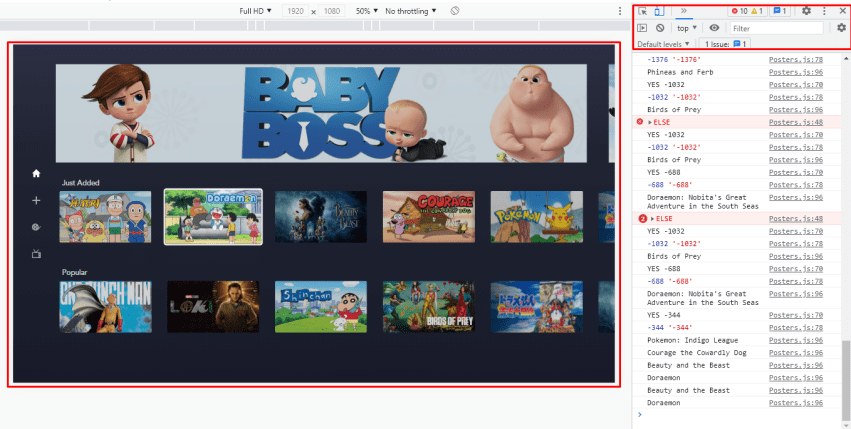Expand the ELSE error with badge 2
Viewport: 851px width, 429px height.
tap(651, 219)
